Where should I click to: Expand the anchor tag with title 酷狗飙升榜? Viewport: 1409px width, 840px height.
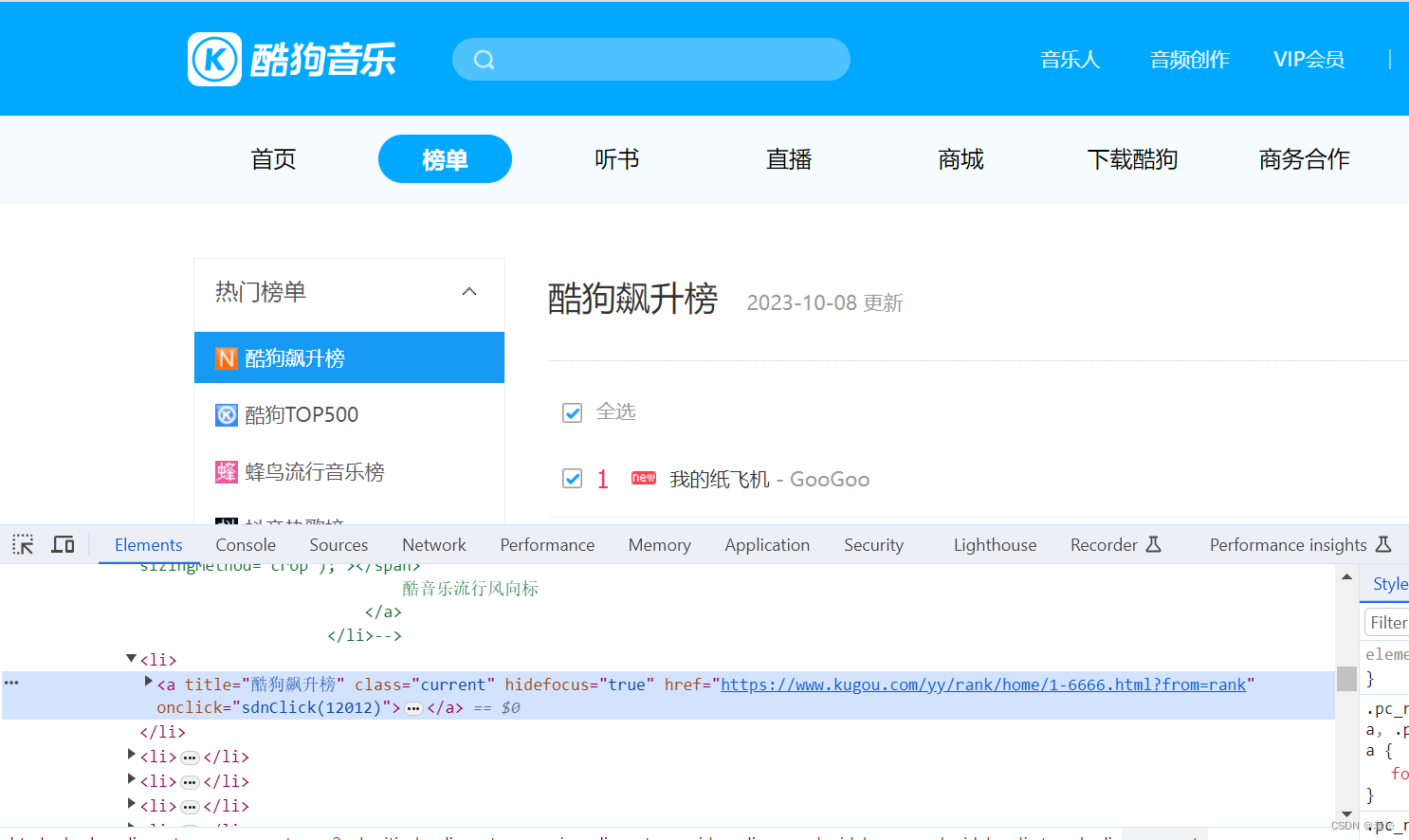tap(149, 682)
